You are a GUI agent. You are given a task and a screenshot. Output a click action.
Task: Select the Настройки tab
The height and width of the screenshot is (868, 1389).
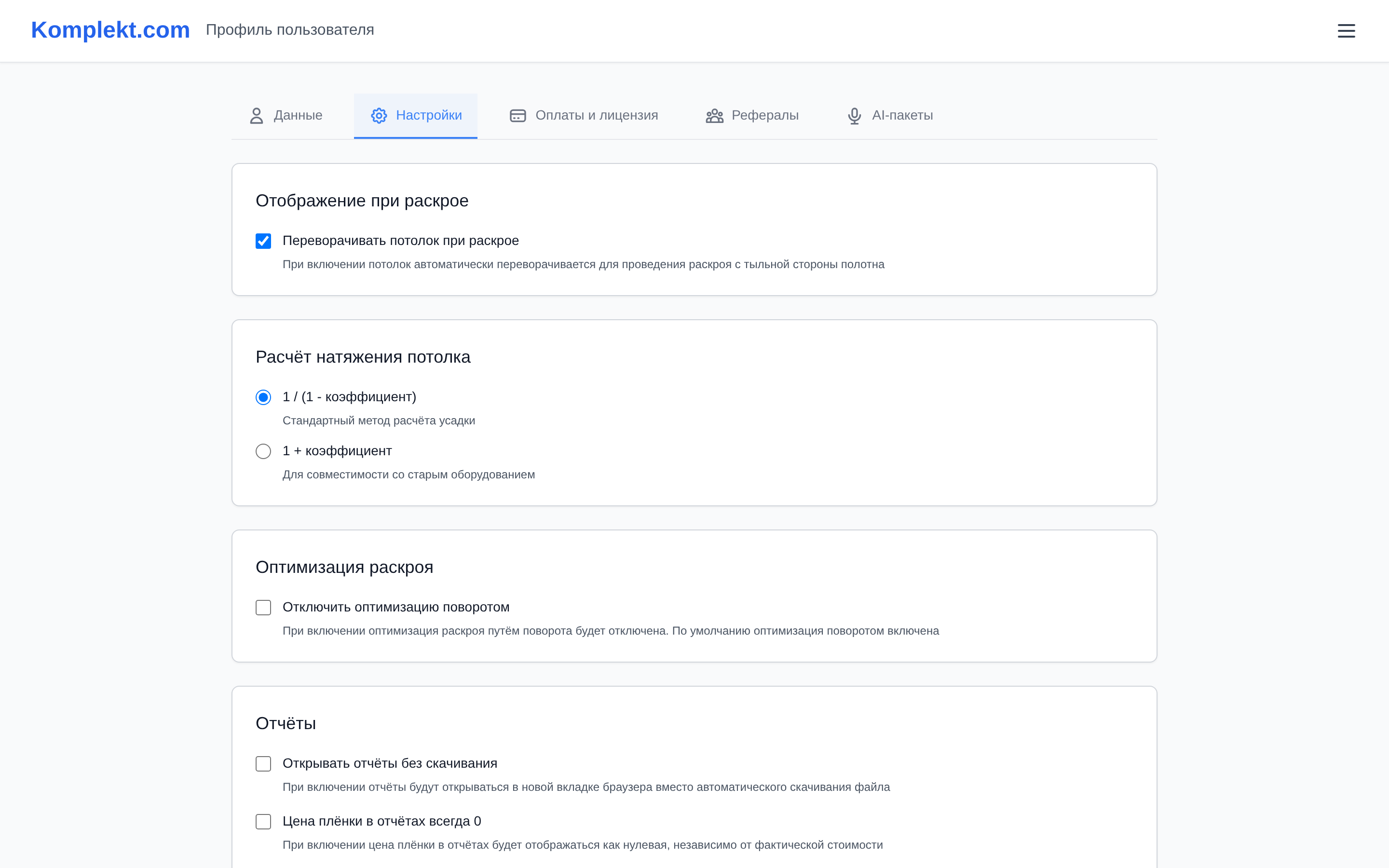[x=416, y=116]
